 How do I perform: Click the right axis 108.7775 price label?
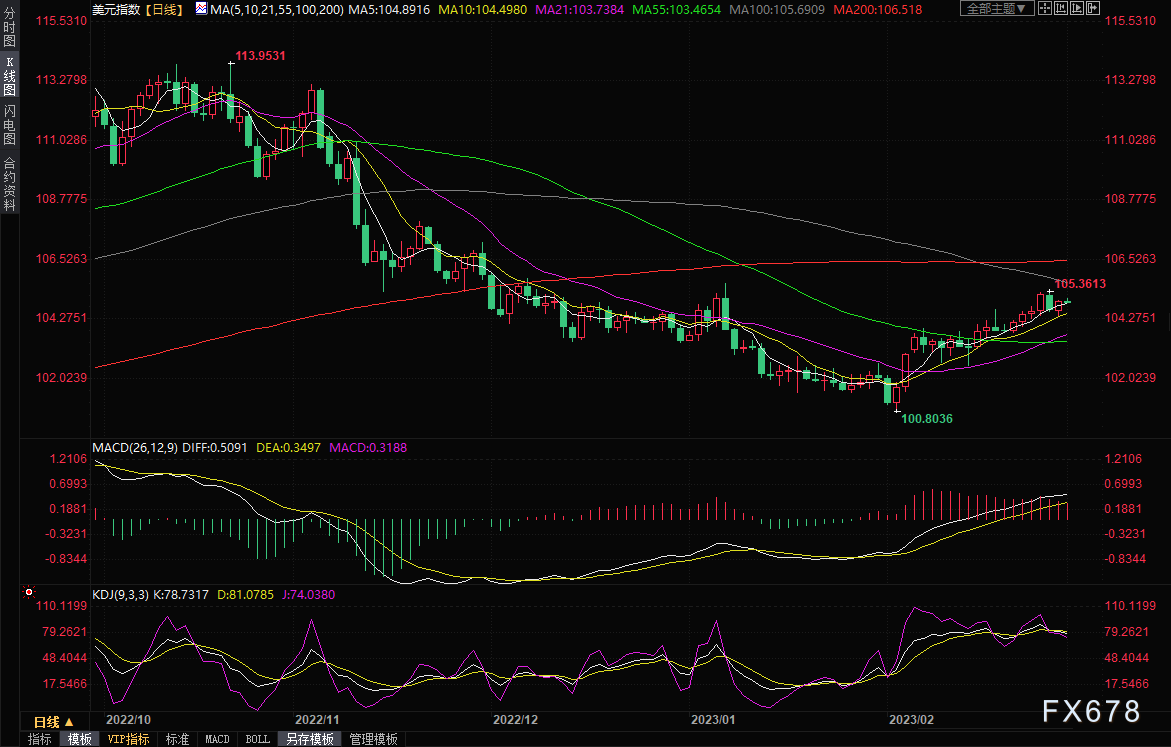pos(1130,199)
